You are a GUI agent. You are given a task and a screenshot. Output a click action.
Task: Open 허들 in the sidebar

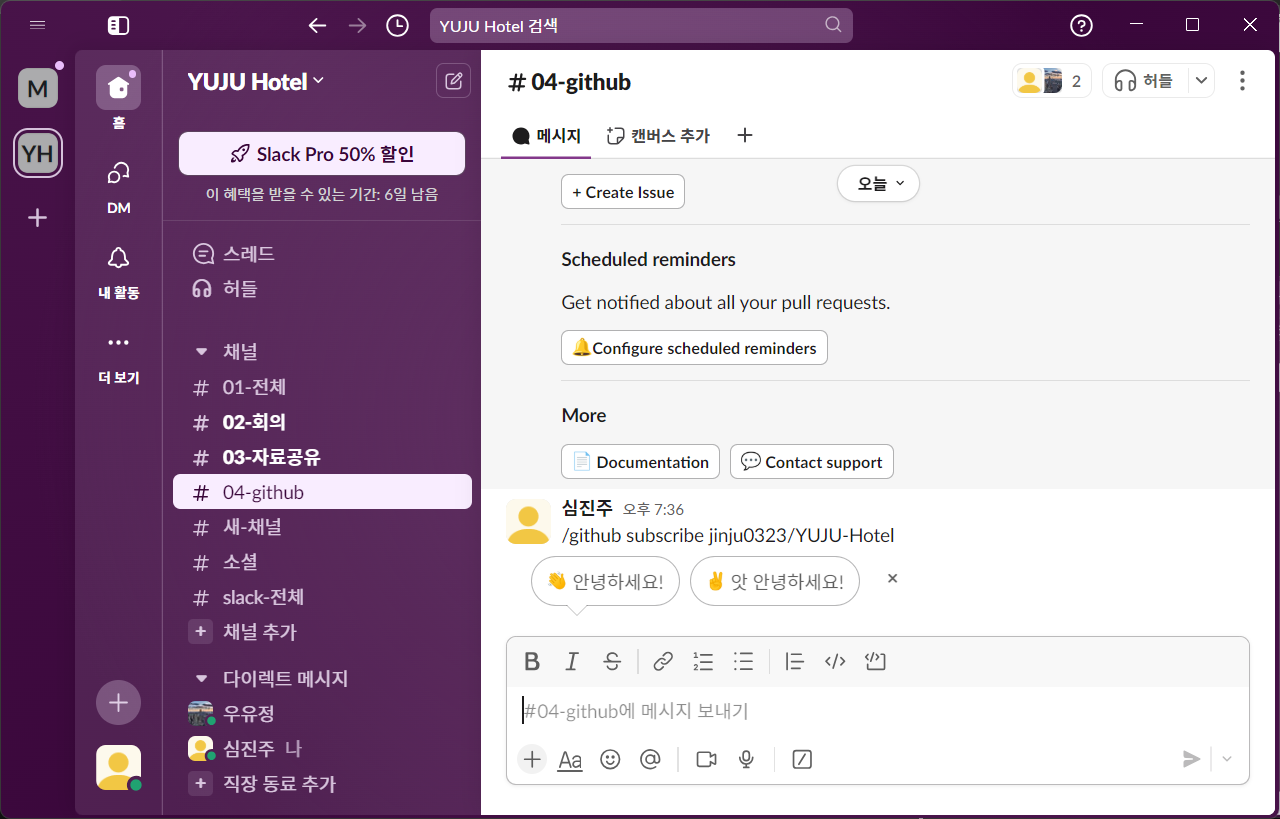click(x=322, y=289)
